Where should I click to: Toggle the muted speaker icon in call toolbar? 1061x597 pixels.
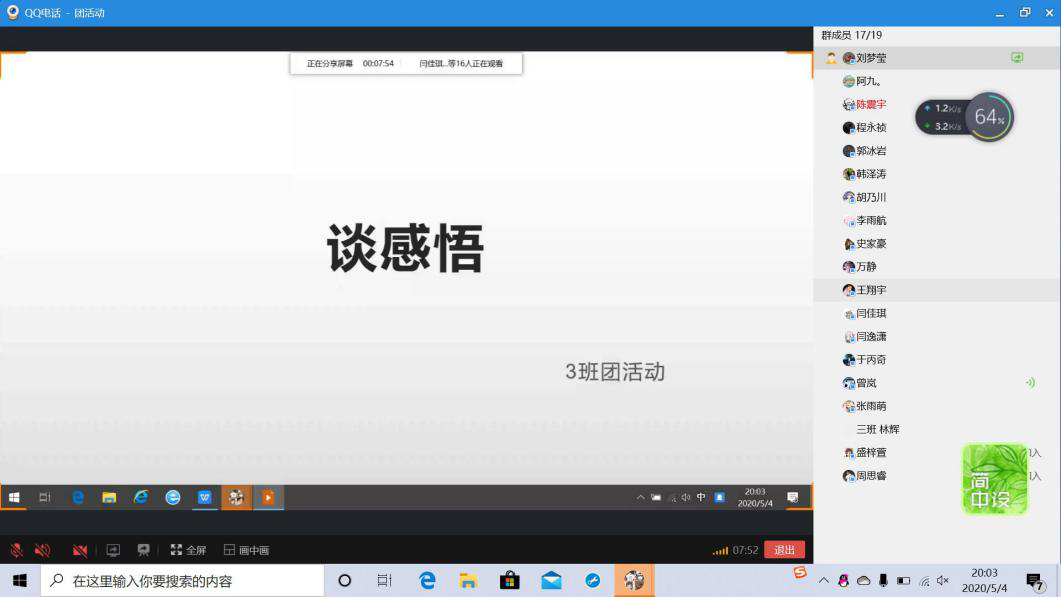pos(43,550)
